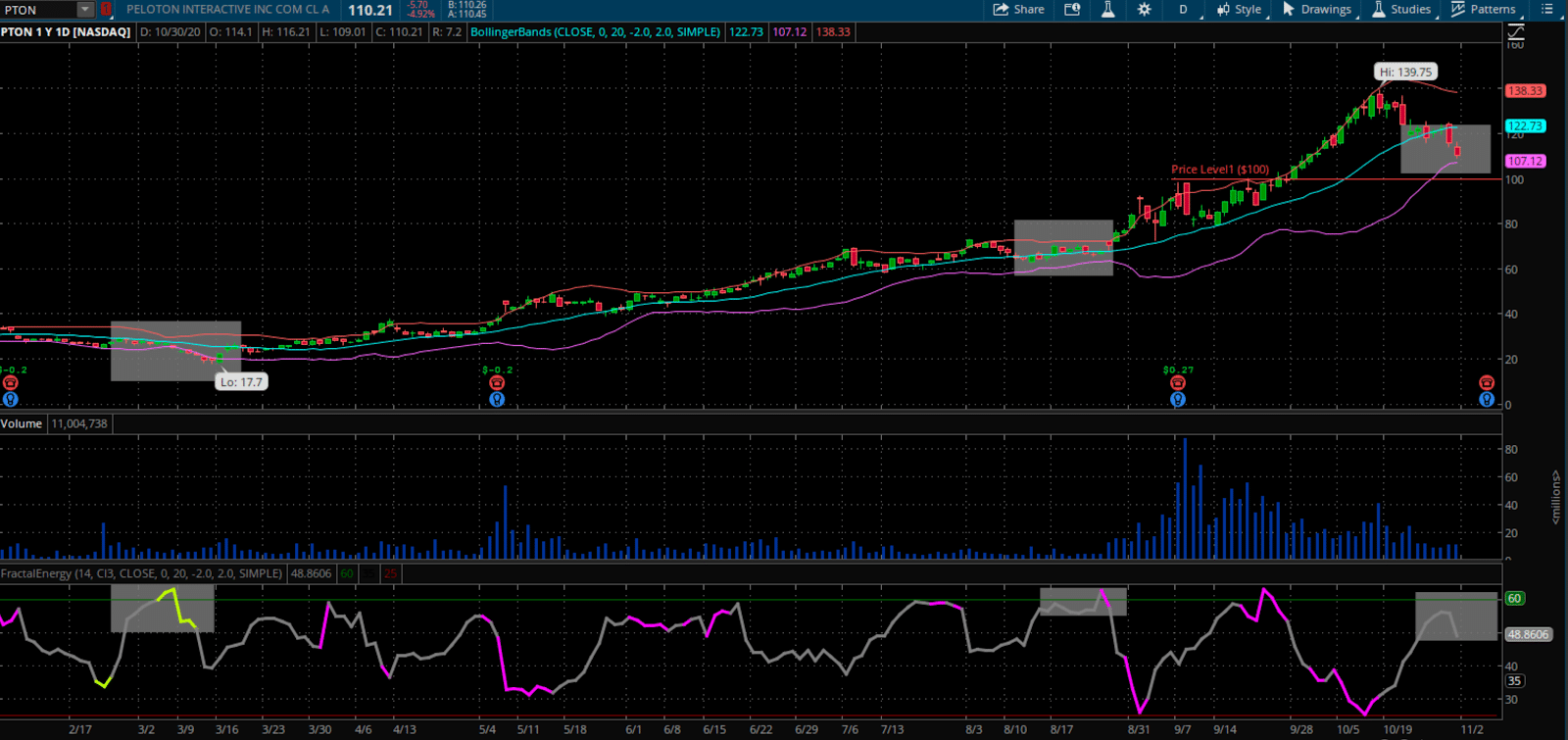Click the price axis scale icon

pos(1516,33)
